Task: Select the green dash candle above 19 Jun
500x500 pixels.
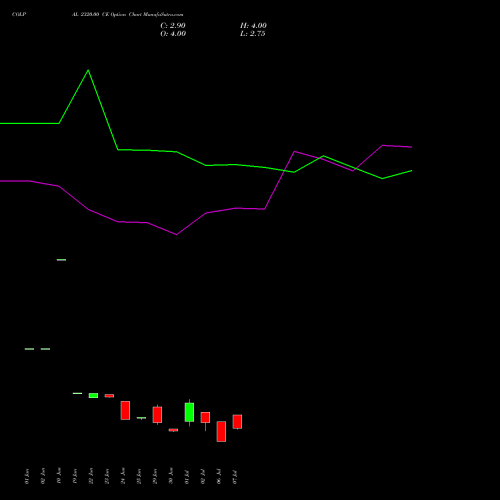Action: click(x=77, y=393)
